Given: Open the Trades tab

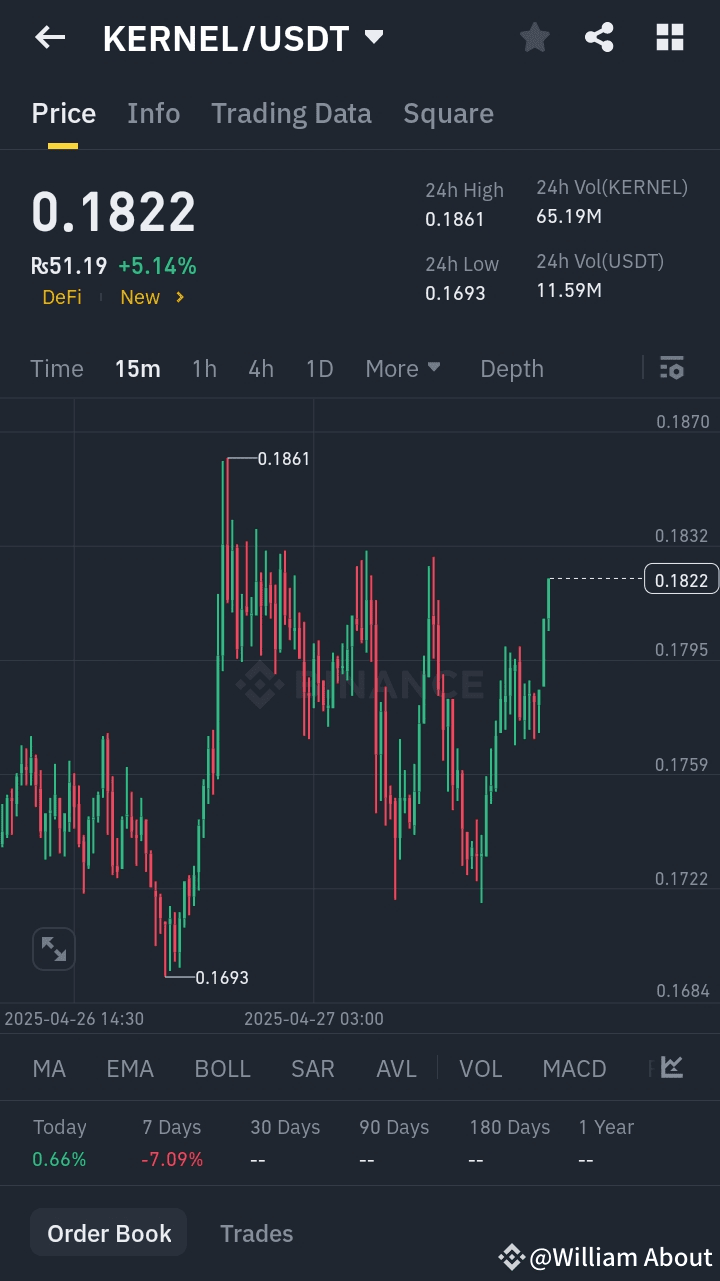Looking at the screenshot, I should [257, 1233].
